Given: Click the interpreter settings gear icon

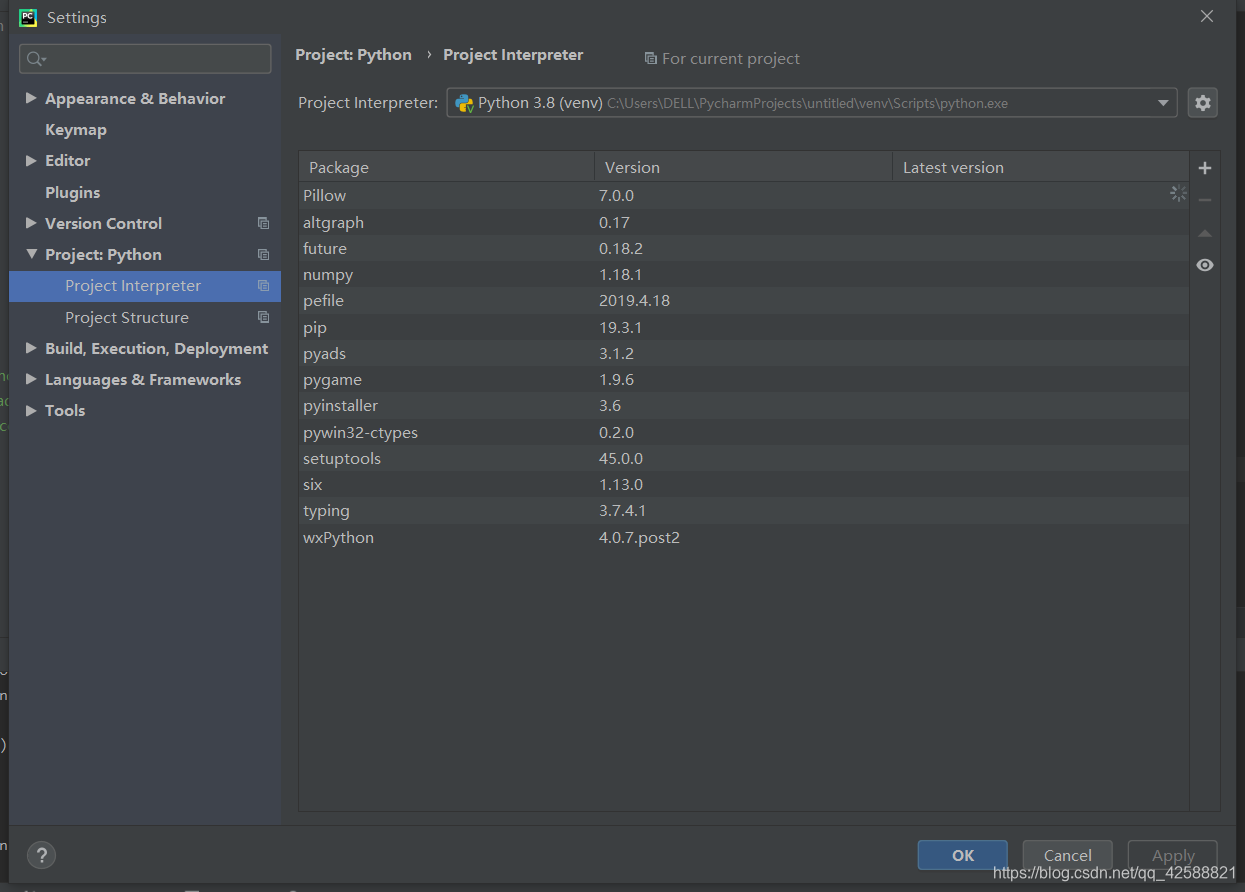Looking at the screenshot, I should (x=1202, y=102).
